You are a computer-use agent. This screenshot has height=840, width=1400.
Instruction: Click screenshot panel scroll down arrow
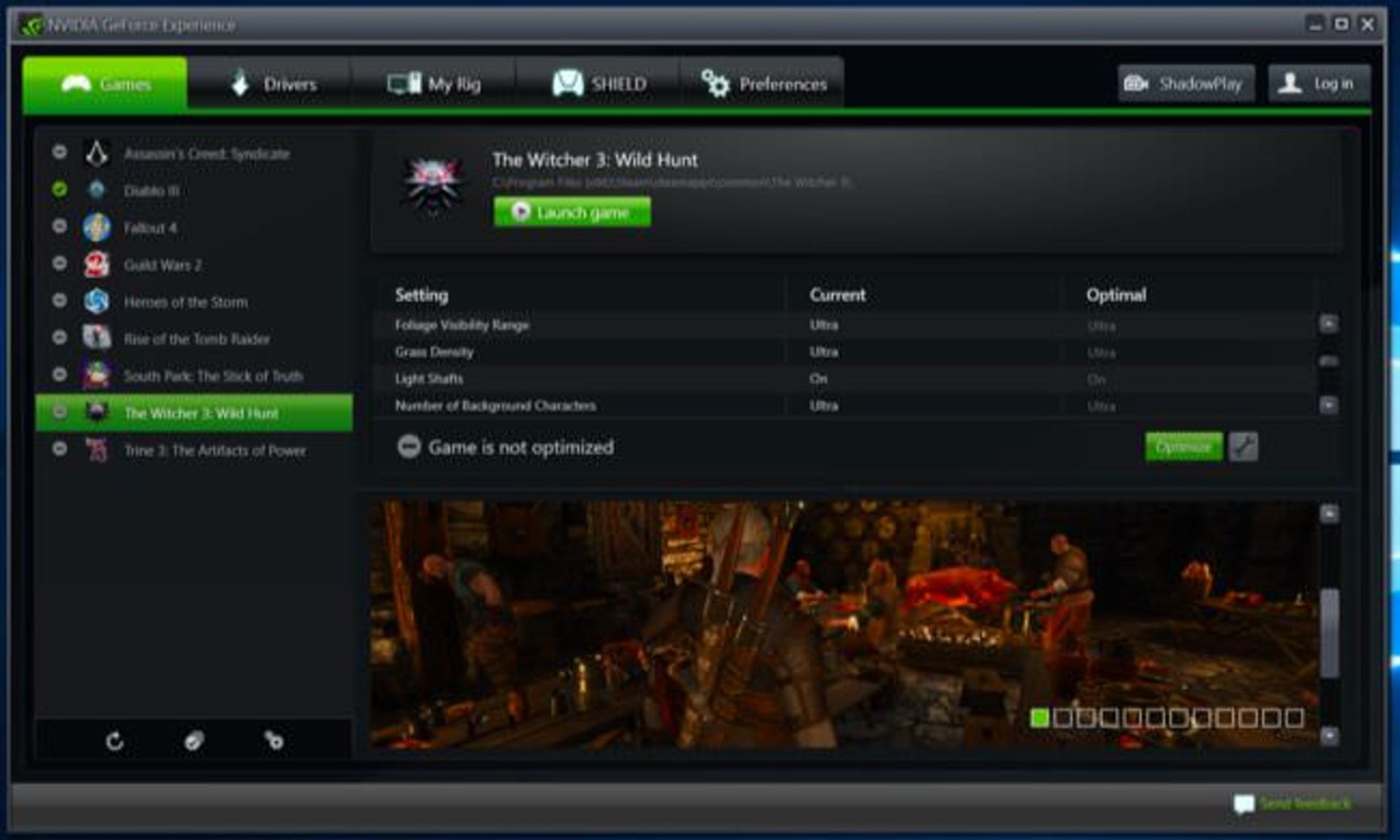pyautogui.click(x=1329, y=736)
